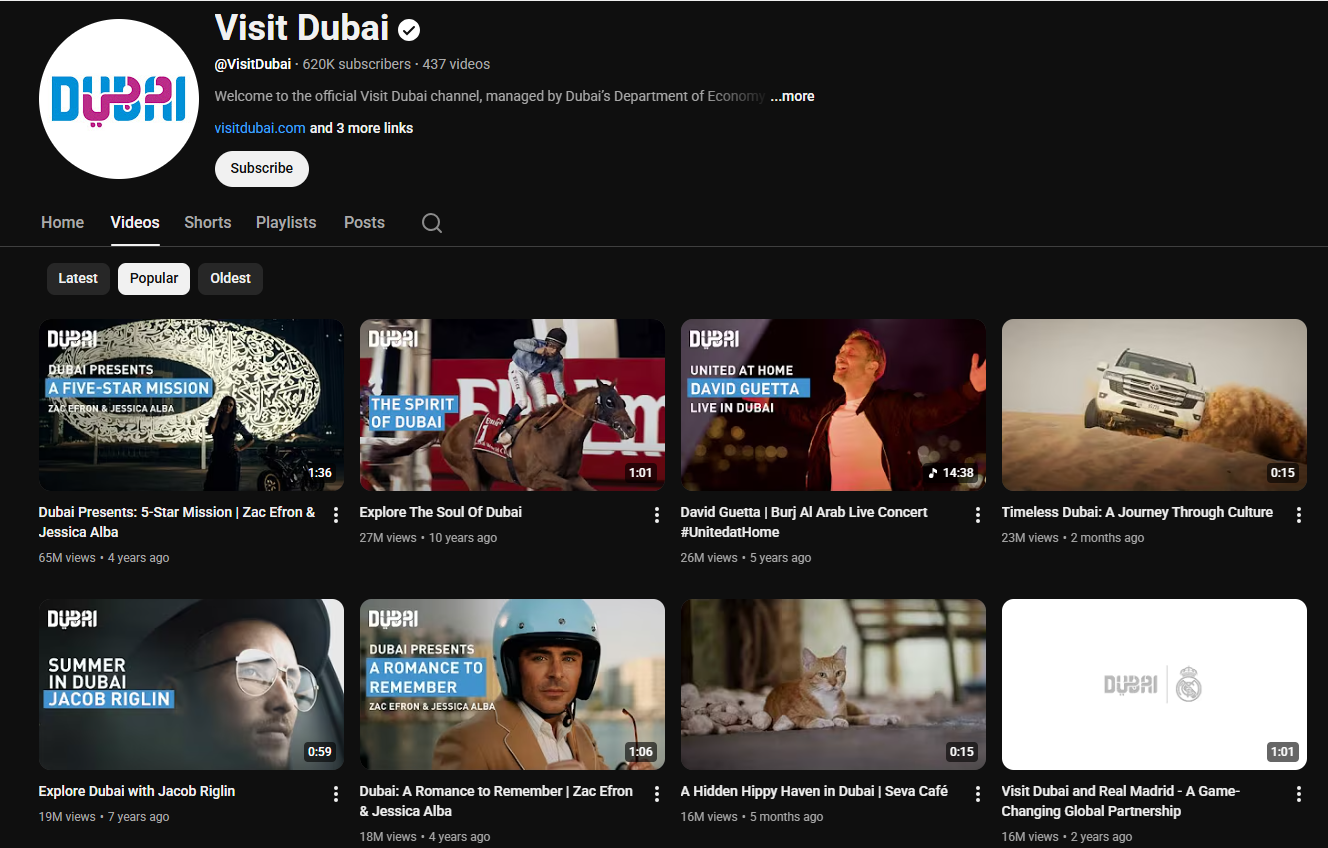The width and height of the screenshot is (1328, 848).
Task: Open 'A Hidden Hippy Haven in Dubai' title
Action: point(814,791)
